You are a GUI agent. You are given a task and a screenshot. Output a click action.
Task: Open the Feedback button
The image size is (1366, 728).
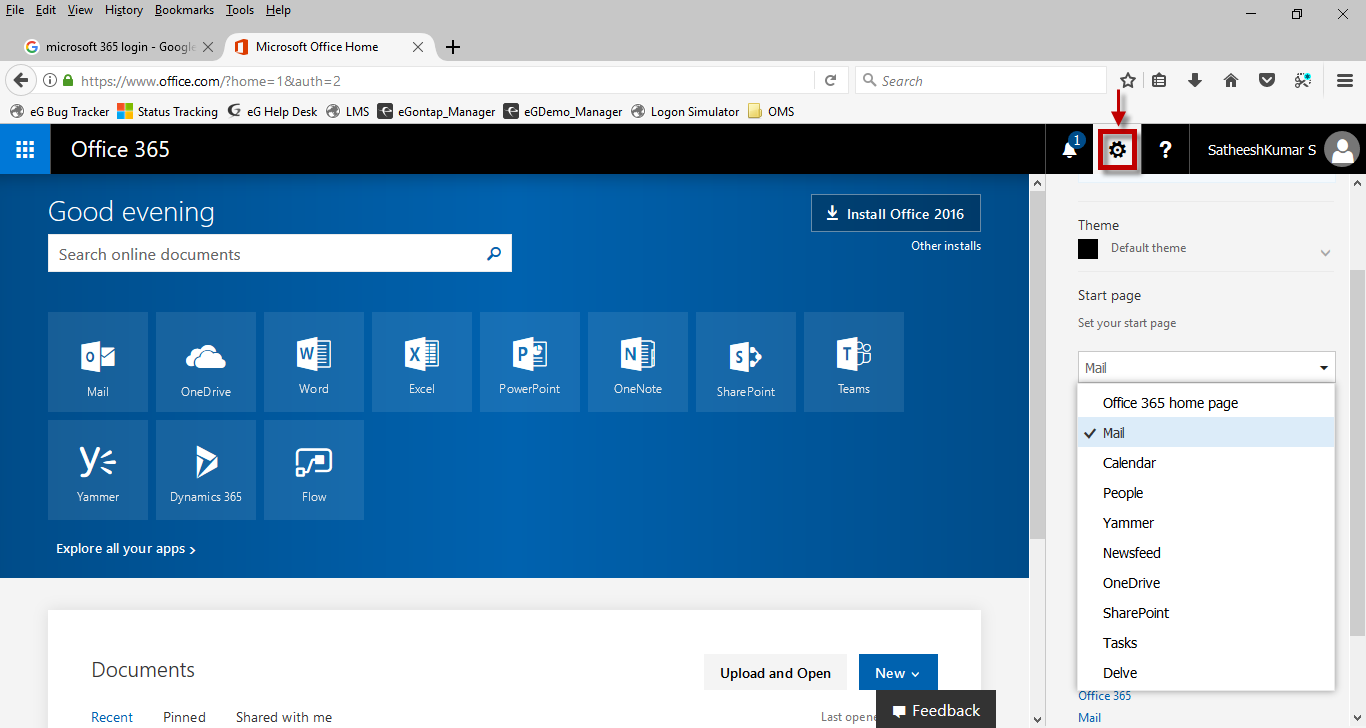click(936, 710)
